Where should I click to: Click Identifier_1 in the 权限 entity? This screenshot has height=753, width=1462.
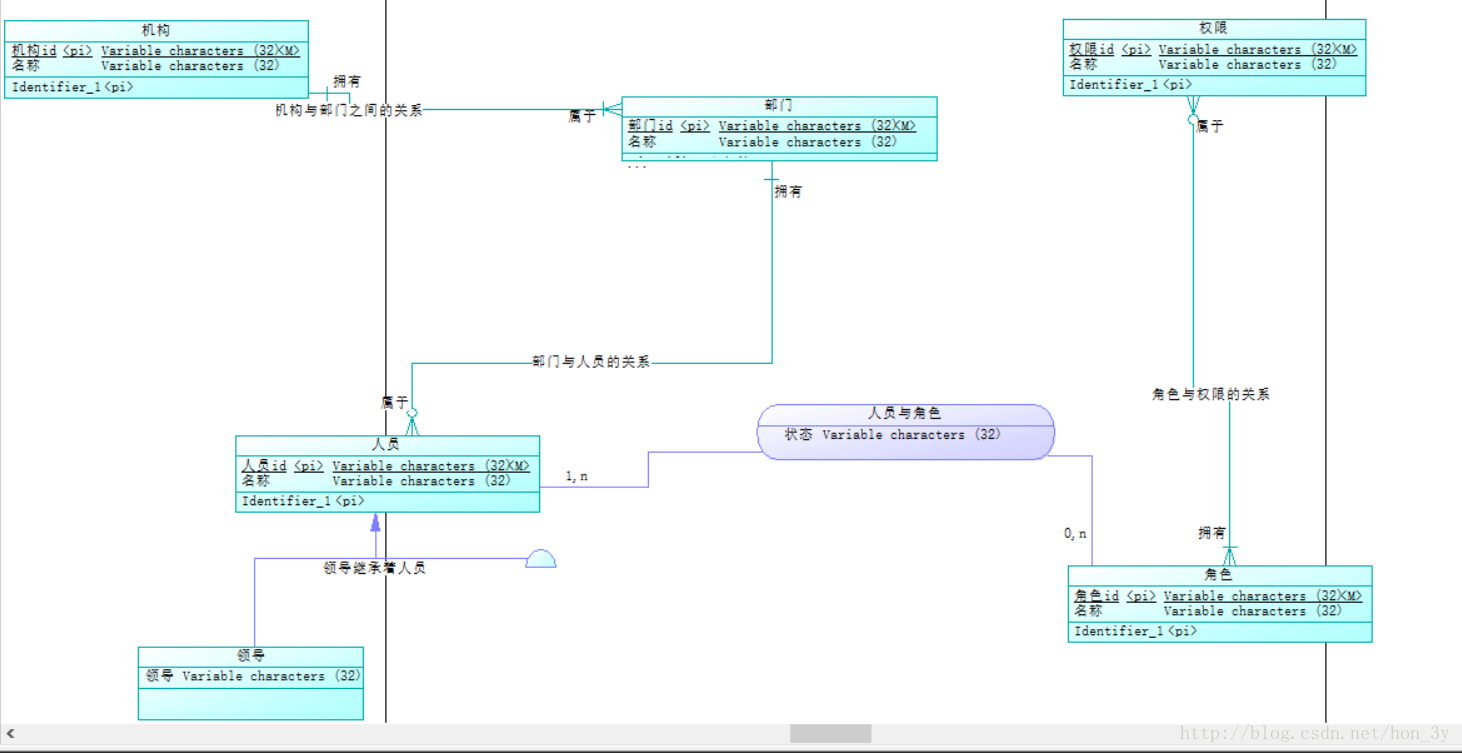pos(1130,85)
